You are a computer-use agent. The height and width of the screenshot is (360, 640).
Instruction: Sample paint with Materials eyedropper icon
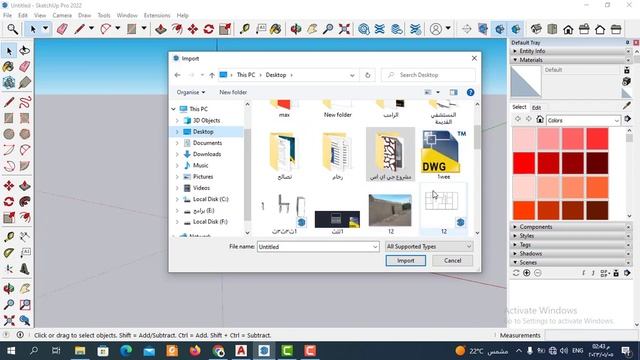coord(627,106)
